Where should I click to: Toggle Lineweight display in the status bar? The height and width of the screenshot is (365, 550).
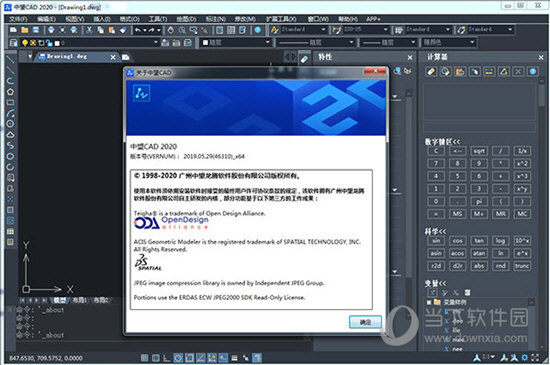click(235, 358)
